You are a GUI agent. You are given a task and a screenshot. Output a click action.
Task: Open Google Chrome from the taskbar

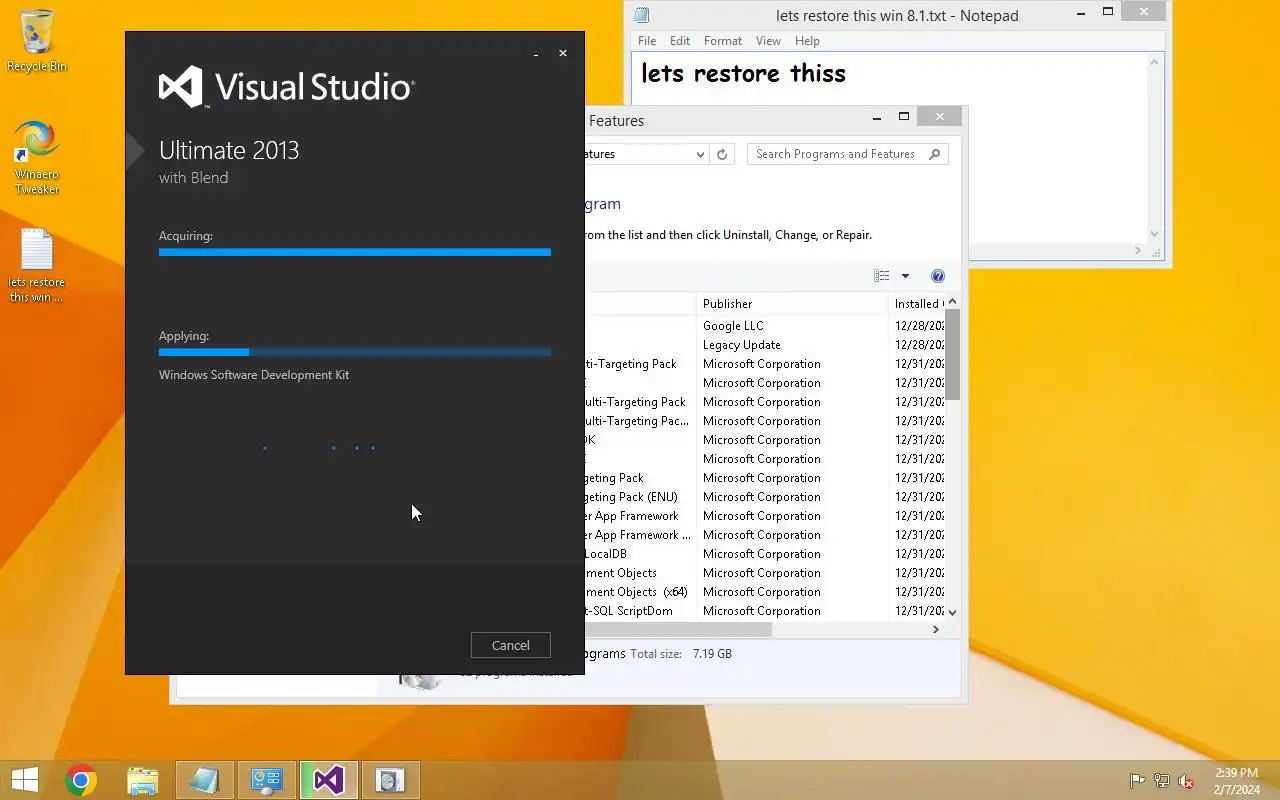pos(81,780)
